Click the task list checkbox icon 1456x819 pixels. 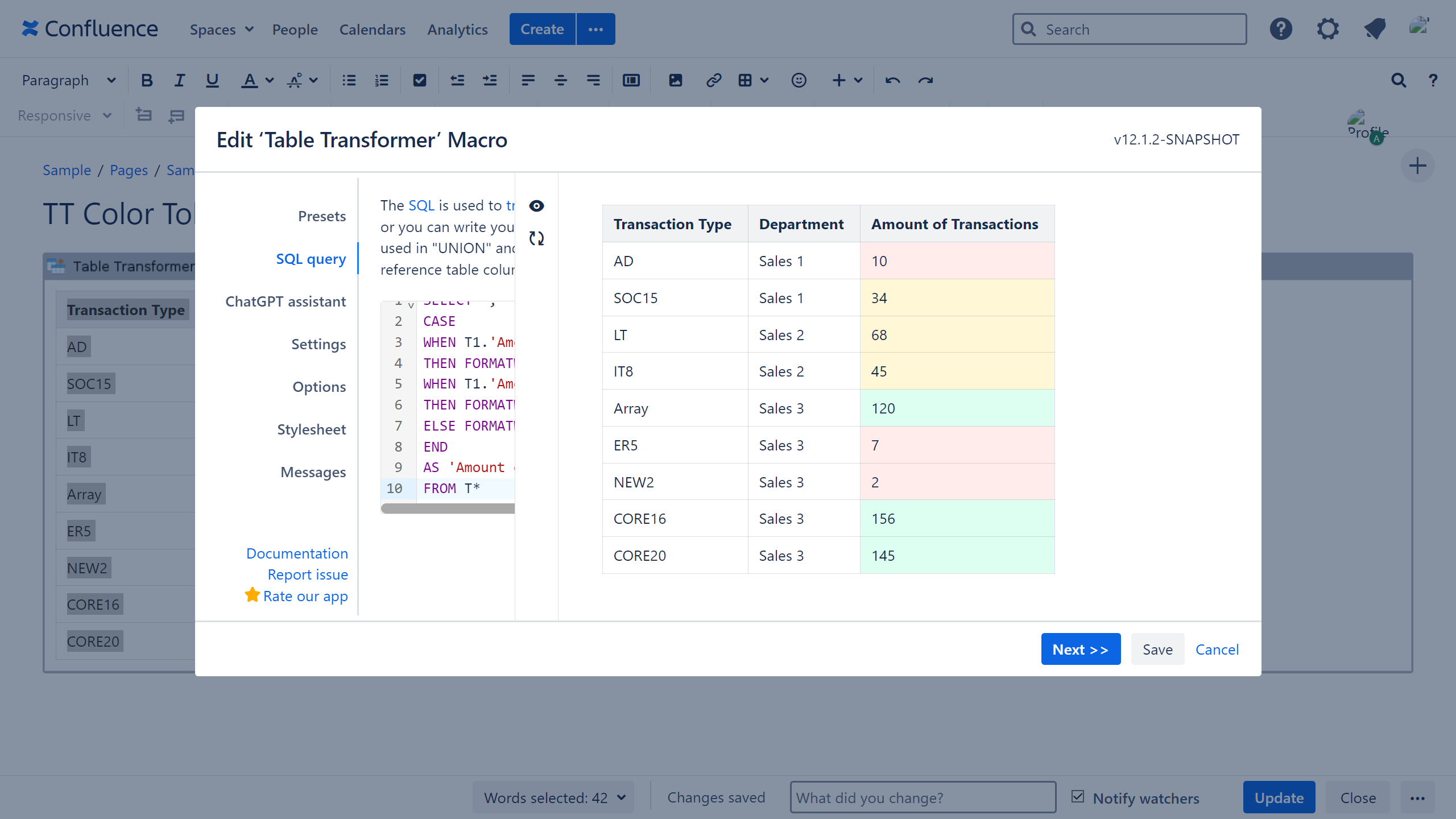pos(419,80)
